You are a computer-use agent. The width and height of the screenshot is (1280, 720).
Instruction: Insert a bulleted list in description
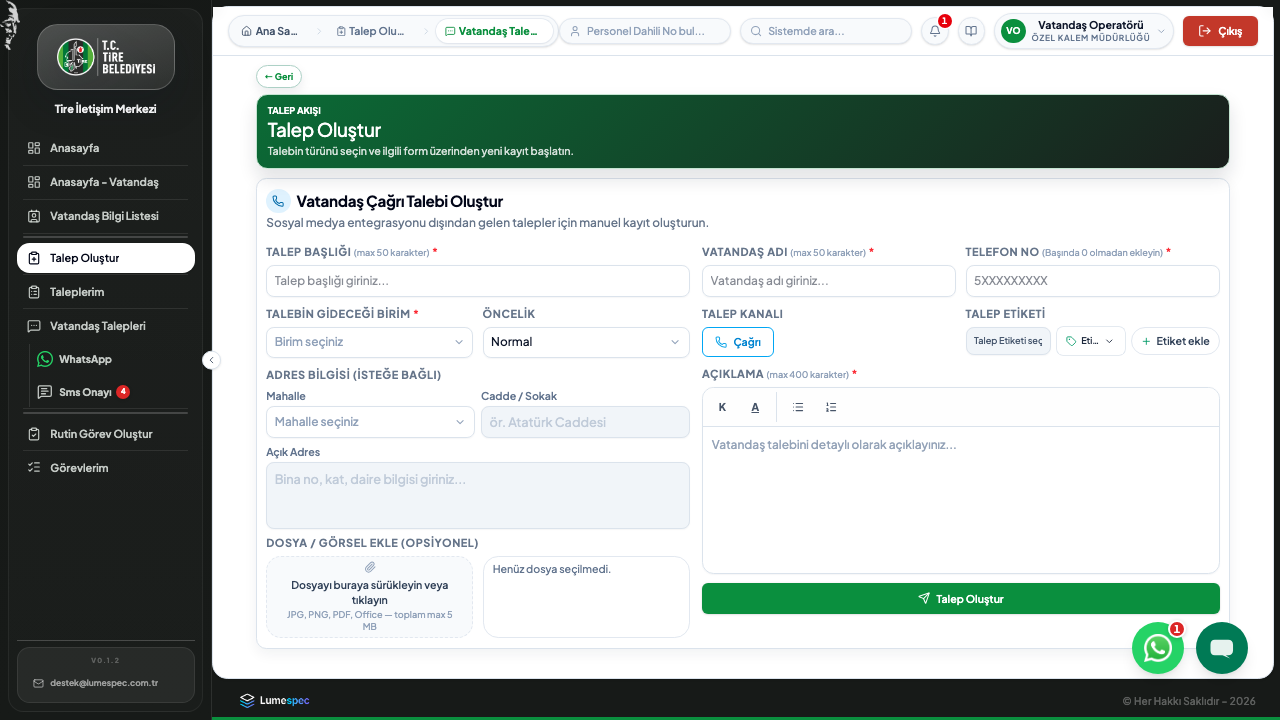pyautogui.click(x=798, y=407)
